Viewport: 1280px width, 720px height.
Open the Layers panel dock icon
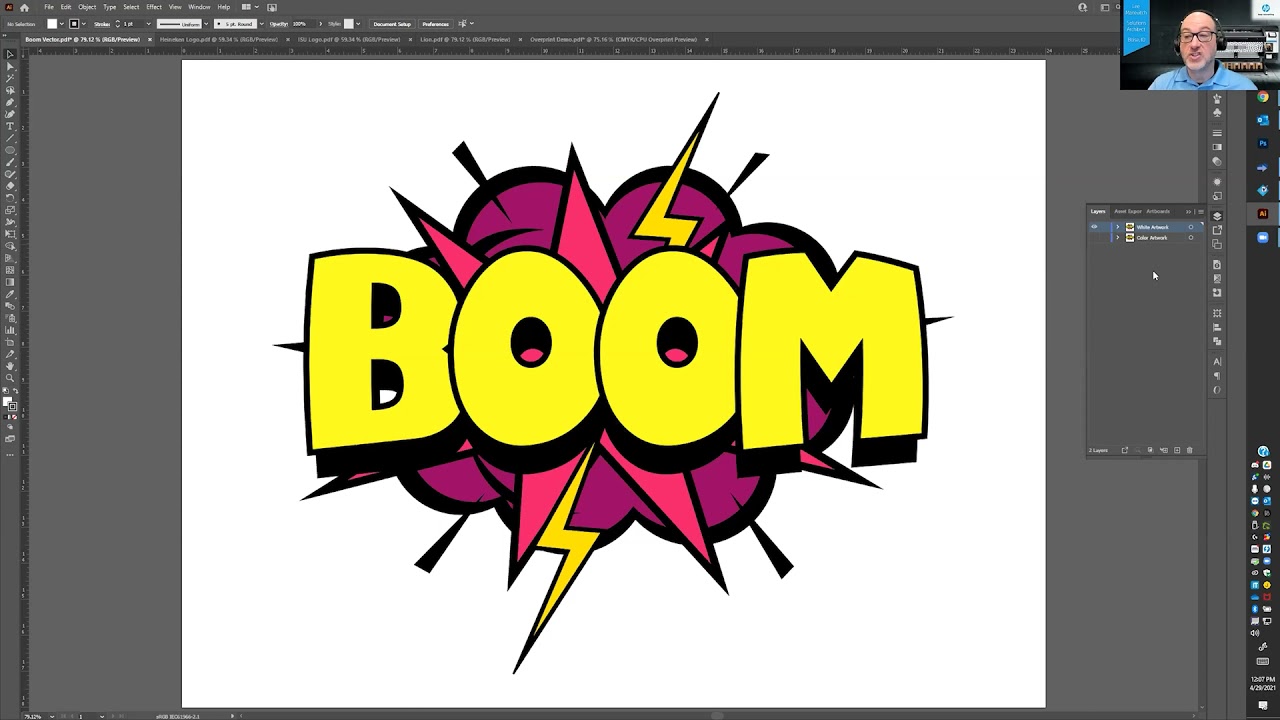pos(1217,216)
